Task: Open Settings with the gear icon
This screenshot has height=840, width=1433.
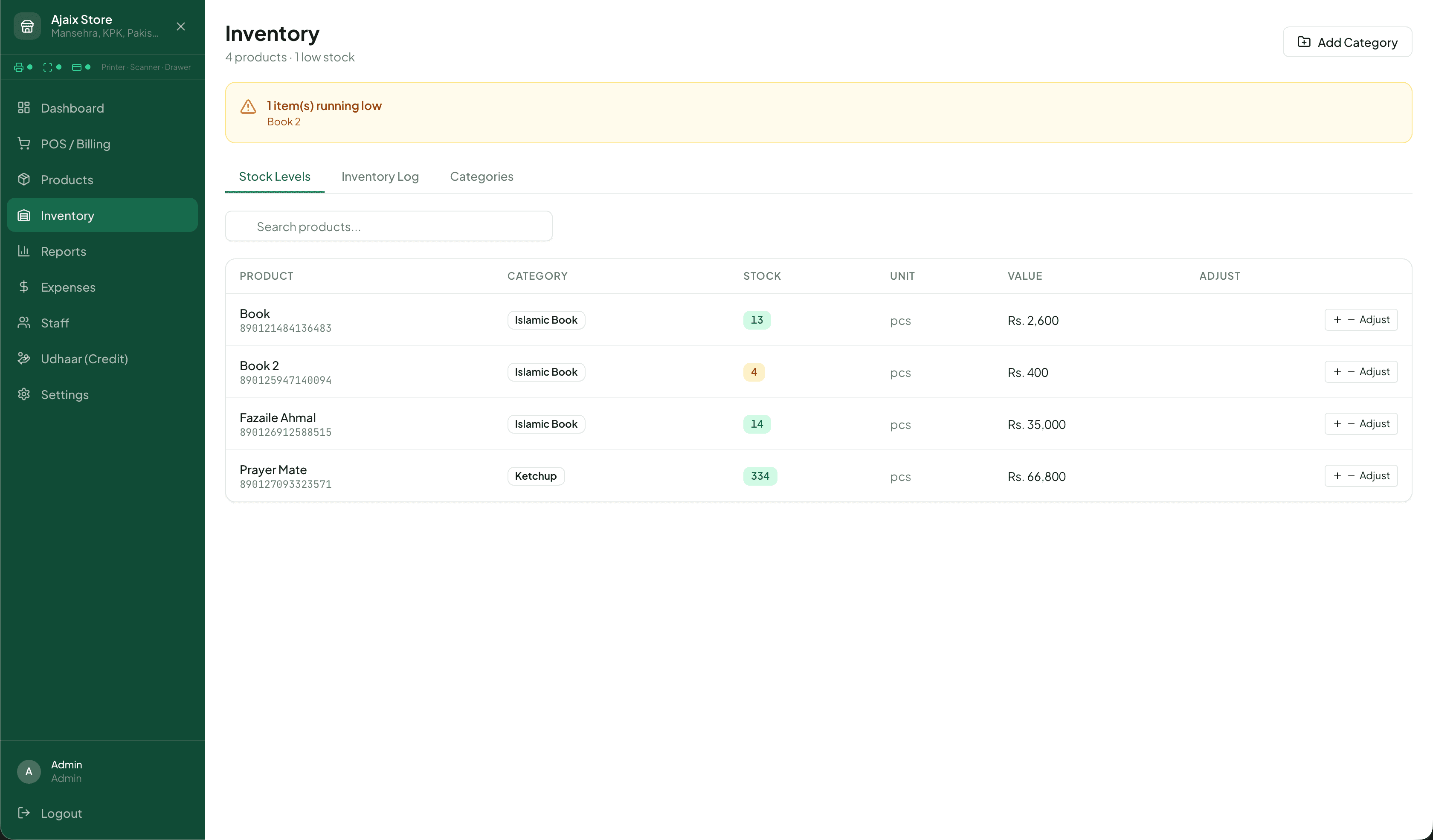Action: tap(24, 394)
